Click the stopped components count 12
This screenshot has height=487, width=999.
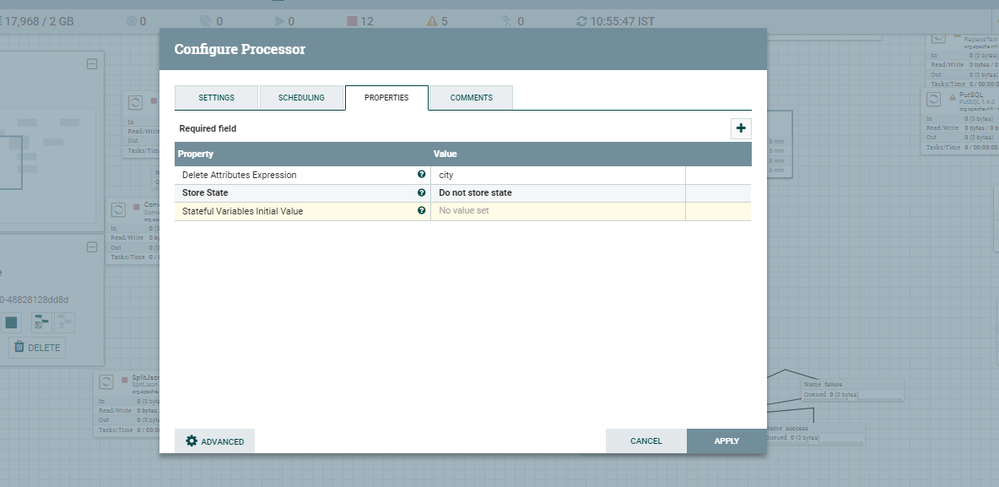pos(360,21)
